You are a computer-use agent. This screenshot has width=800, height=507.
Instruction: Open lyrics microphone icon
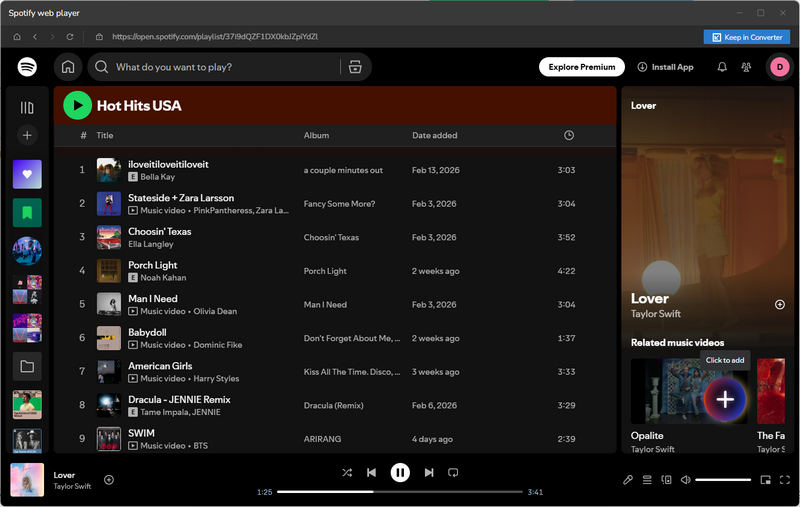(x=628, y=479)
